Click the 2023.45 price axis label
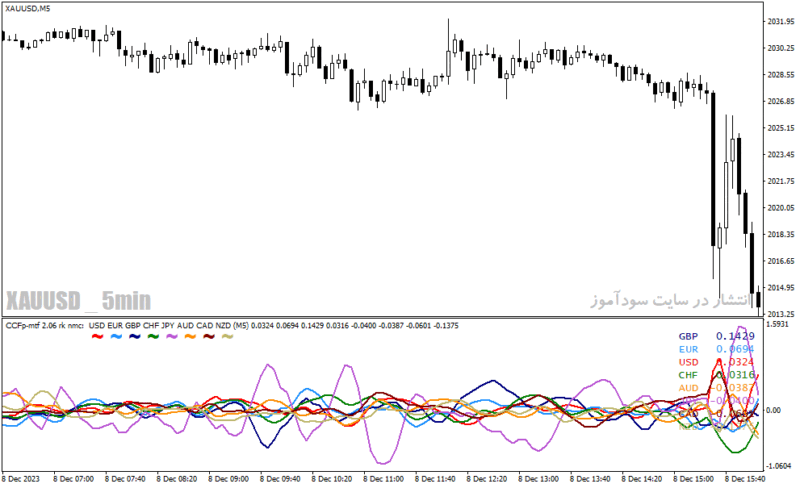Image resolution: width=800 pixels, height=488 pixels. coord(781,154)
